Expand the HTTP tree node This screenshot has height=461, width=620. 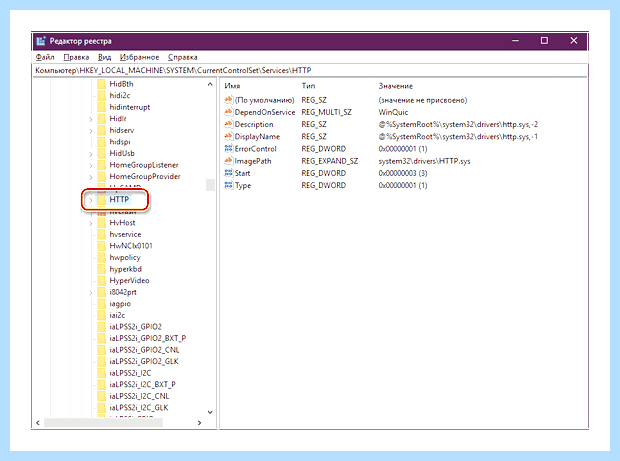[x=91, y=200]
